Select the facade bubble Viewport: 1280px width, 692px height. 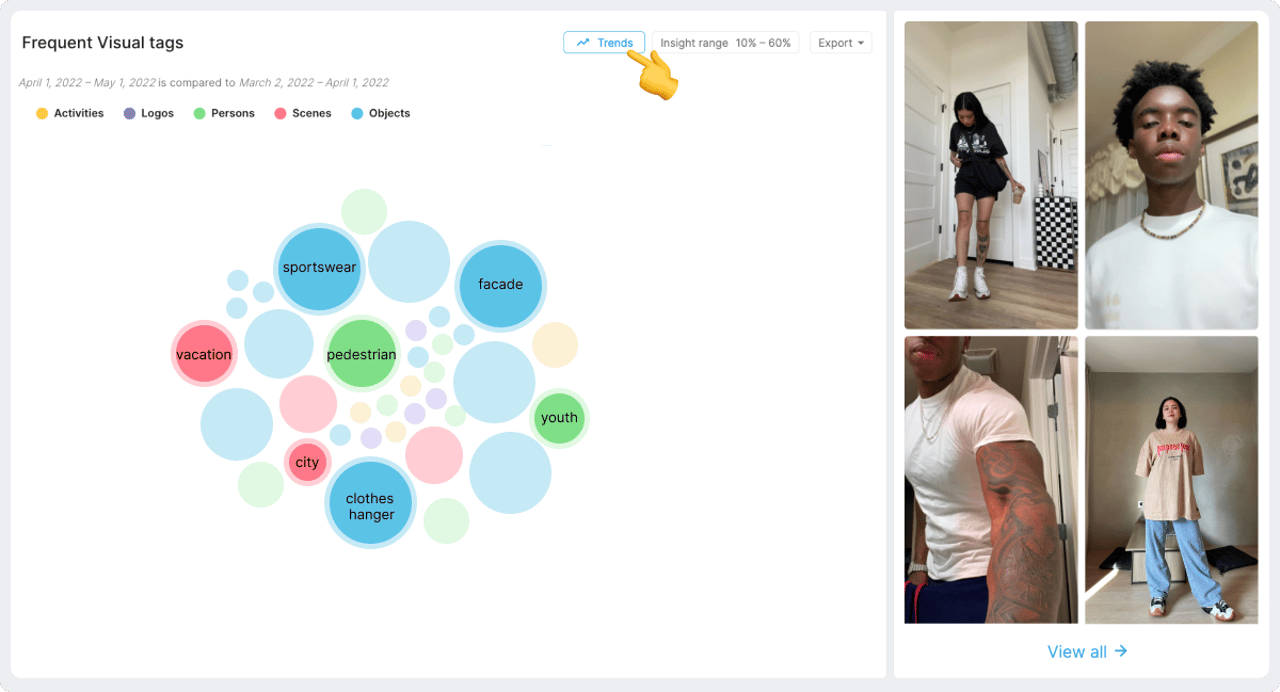click(500, 285)
